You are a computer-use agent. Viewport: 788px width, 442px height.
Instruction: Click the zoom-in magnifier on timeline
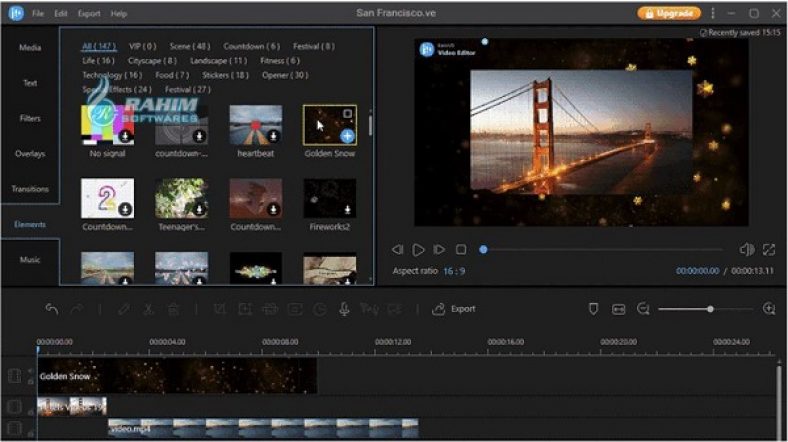(769, 309)
